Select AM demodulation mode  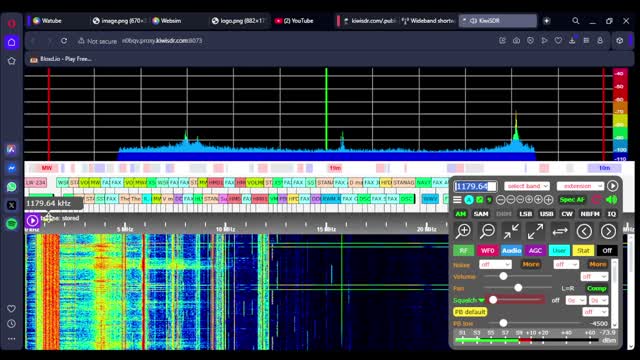[460, 214]
